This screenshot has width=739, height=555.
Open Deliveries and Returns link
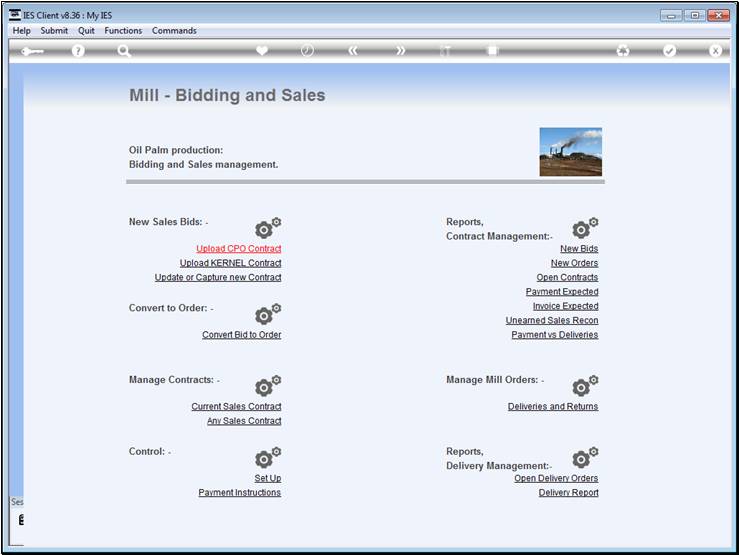point(553,407)
